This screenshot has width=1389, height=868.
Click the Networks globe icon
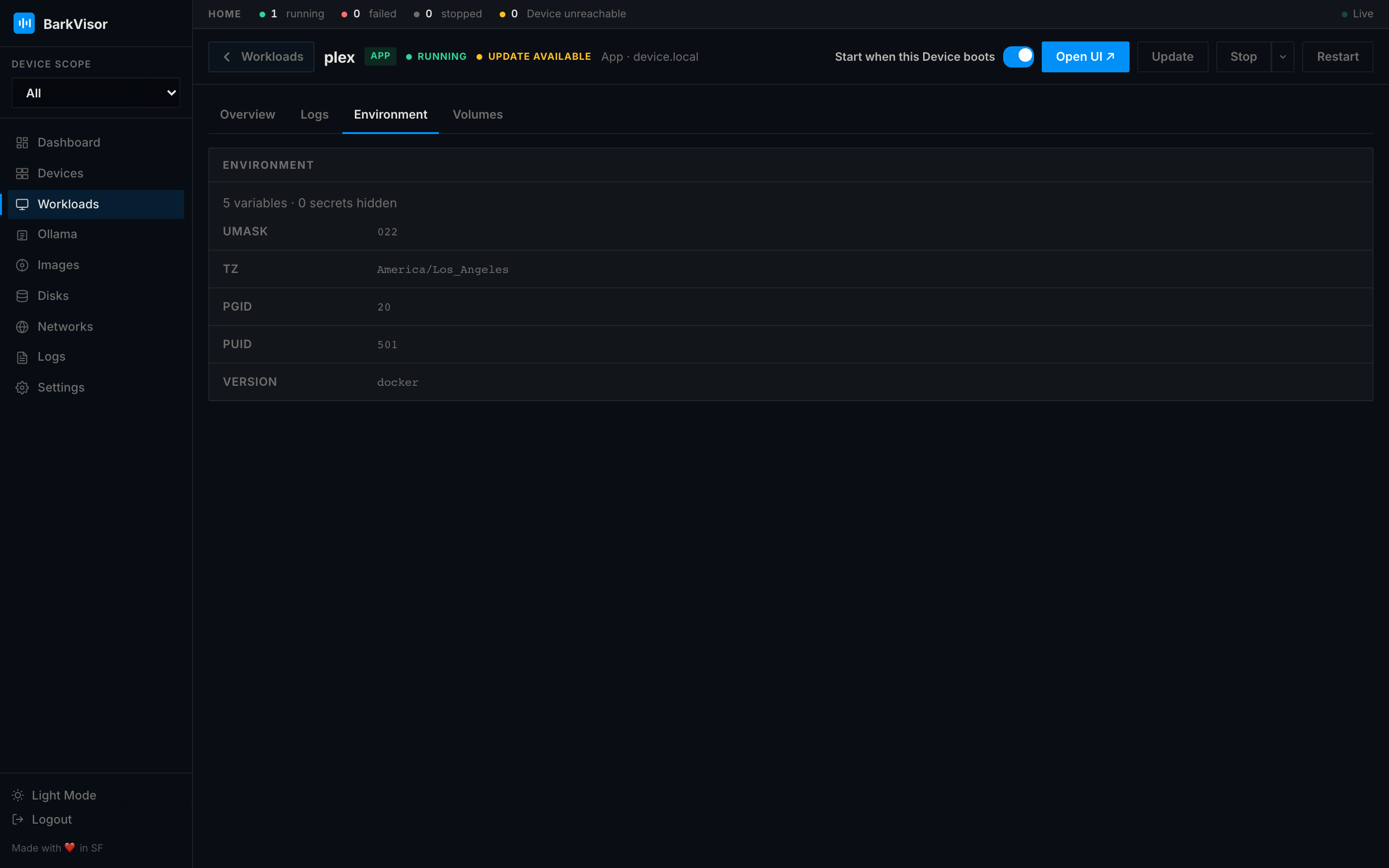(x=22, y=326)
